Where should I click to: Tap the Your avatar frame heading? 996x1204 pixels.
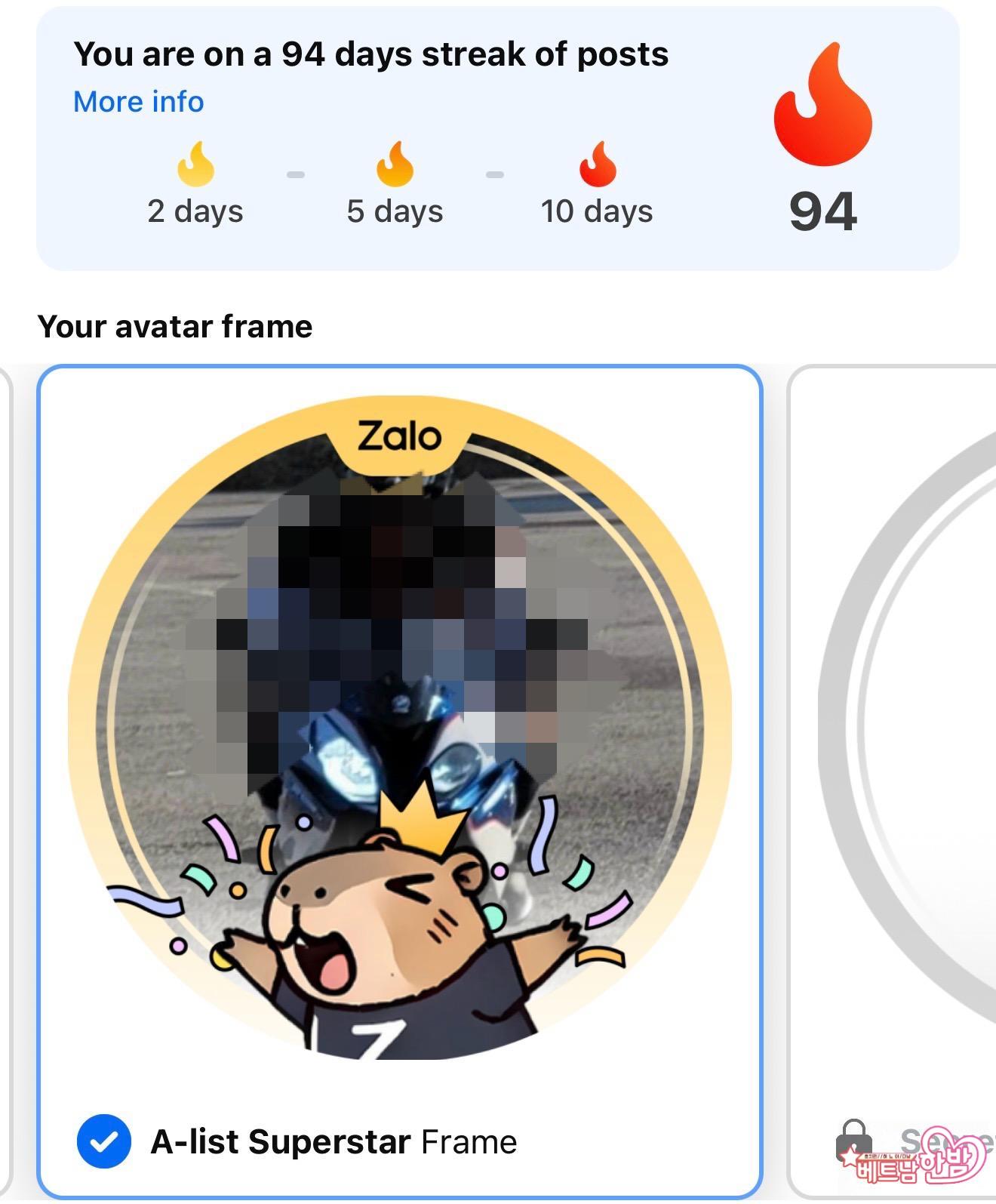(175, 327)
